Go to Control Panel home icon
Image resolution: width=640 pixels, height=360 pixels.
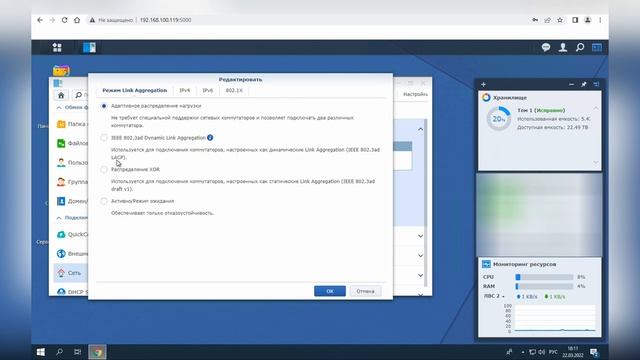coord(61,95)
